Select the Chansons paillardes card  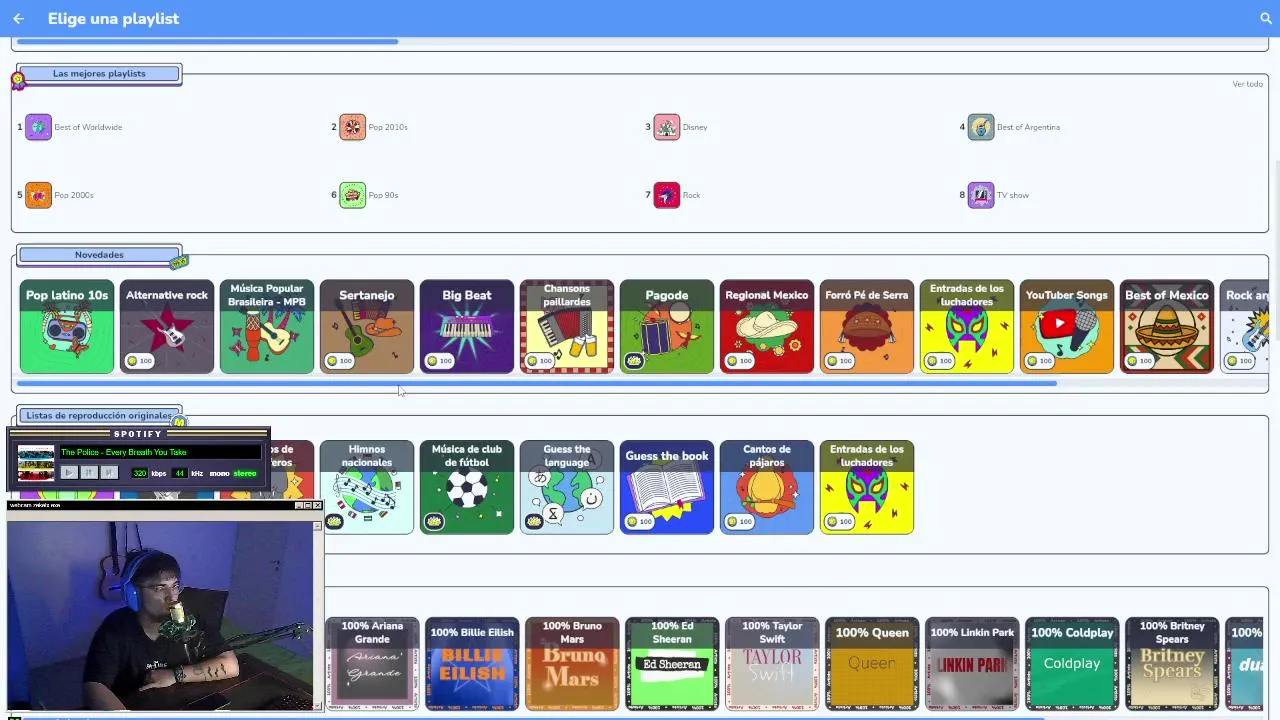click(x=567, y=326)
